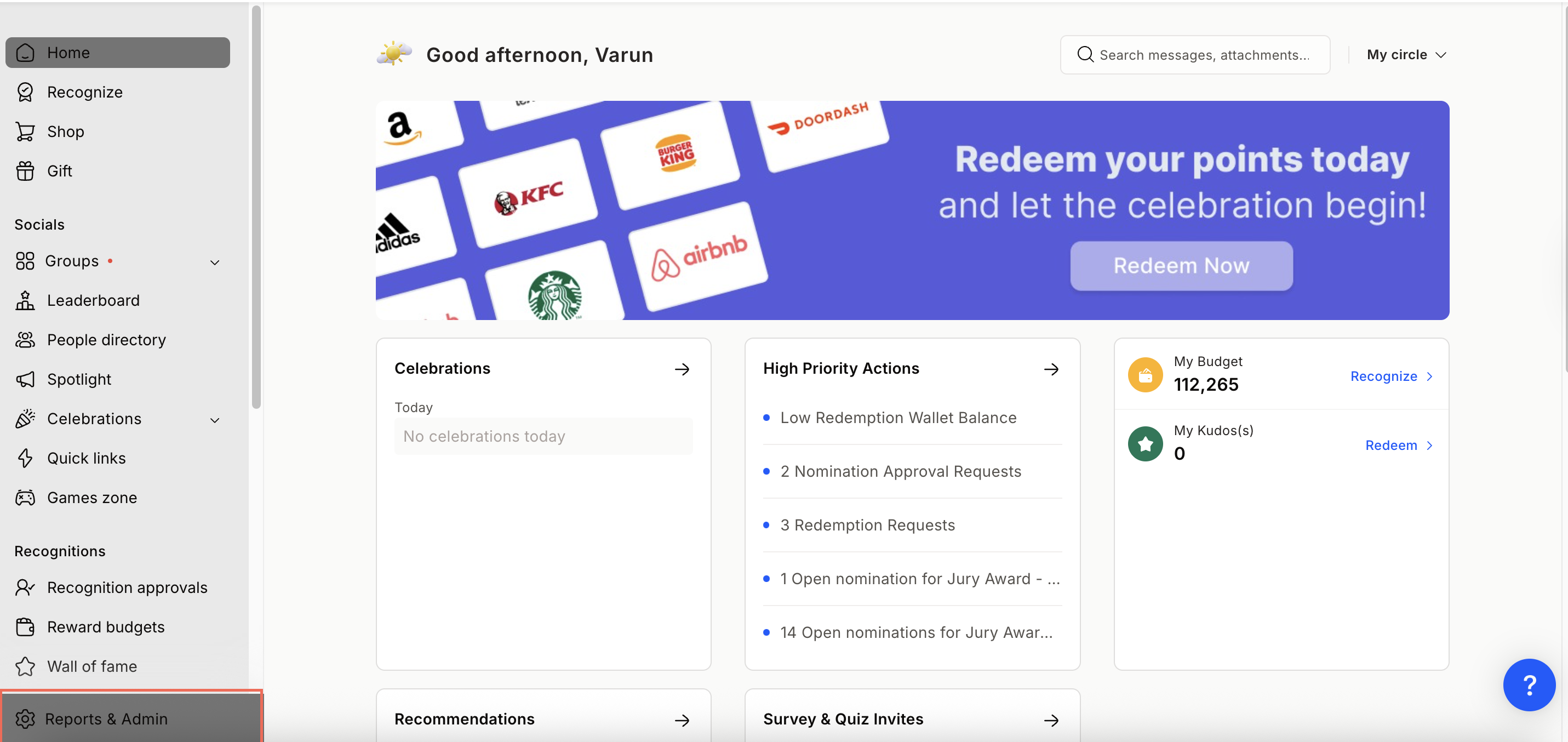Click the yellow My Budget wallet icon
Viewport: 1568px width, 742px height.
pos(1146,375)
